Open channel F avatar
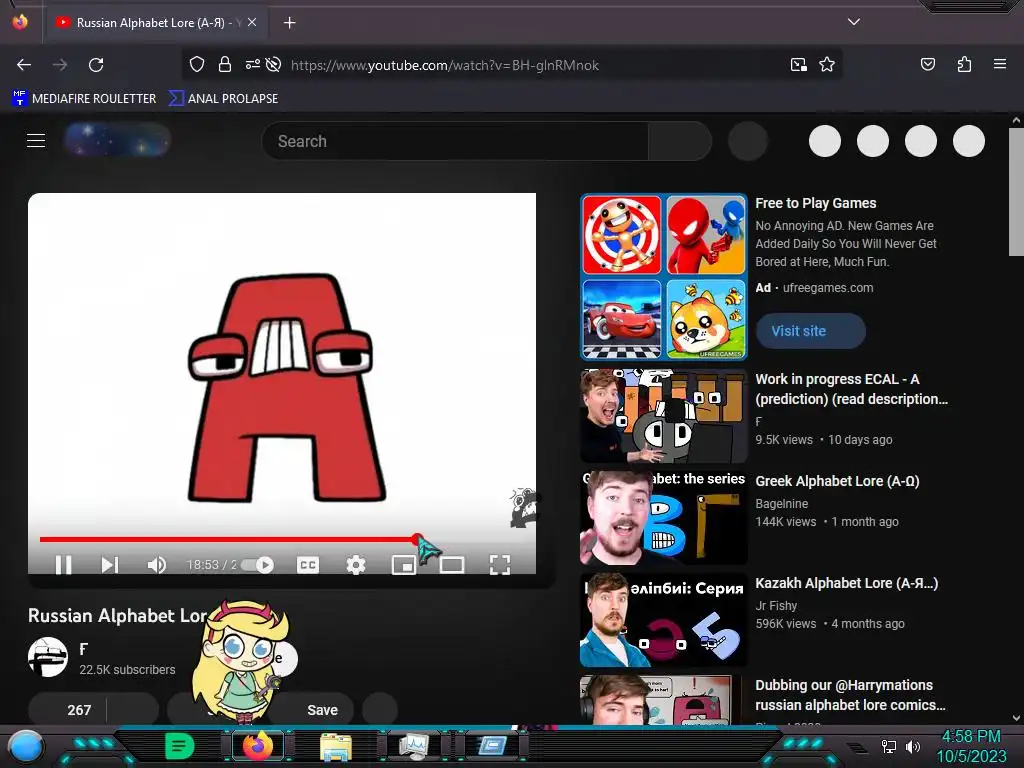The image size is (1024, 768). point(48,657)
